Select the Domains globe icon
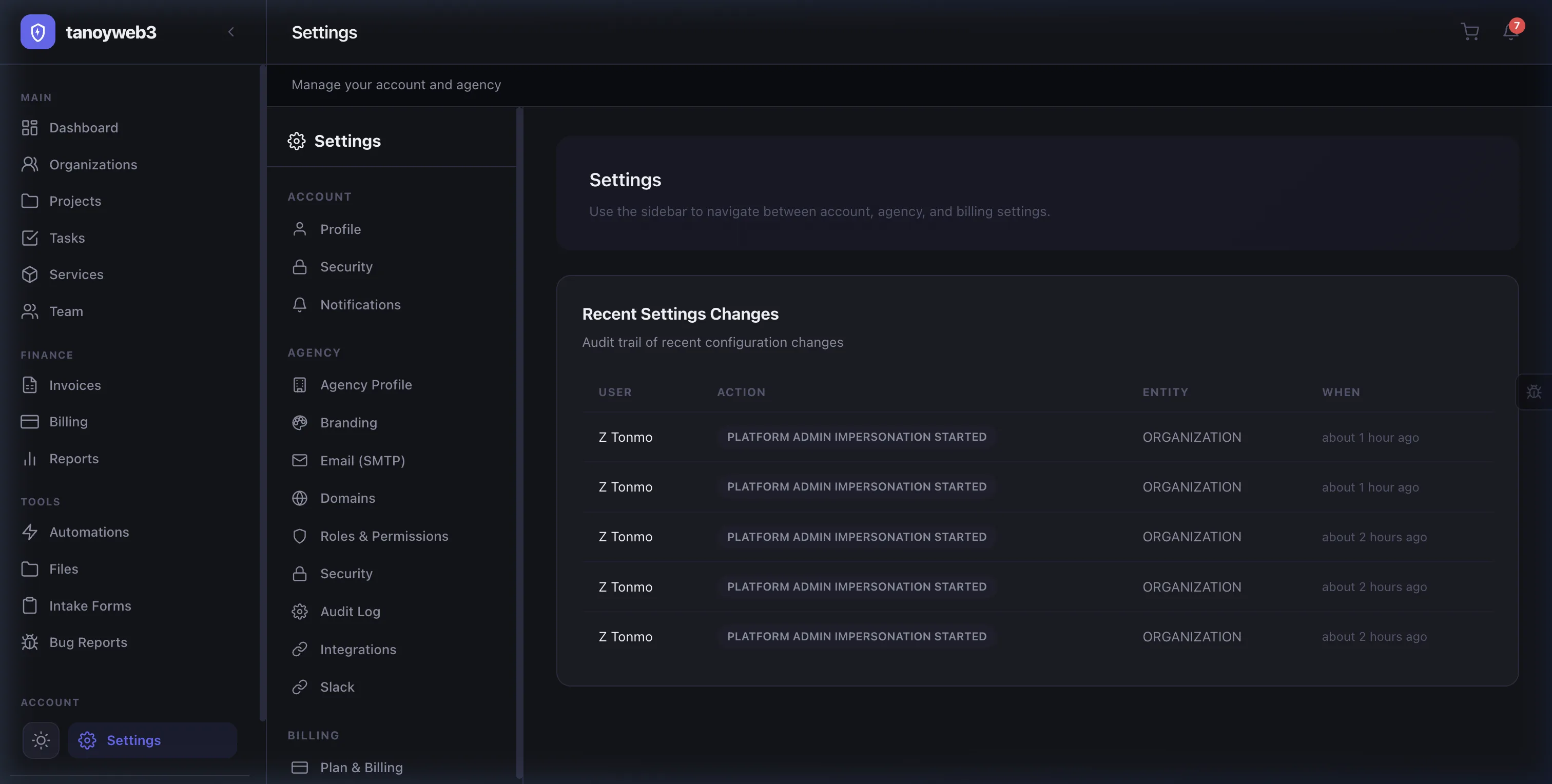 pyautogui.click(x=299, y=498)
